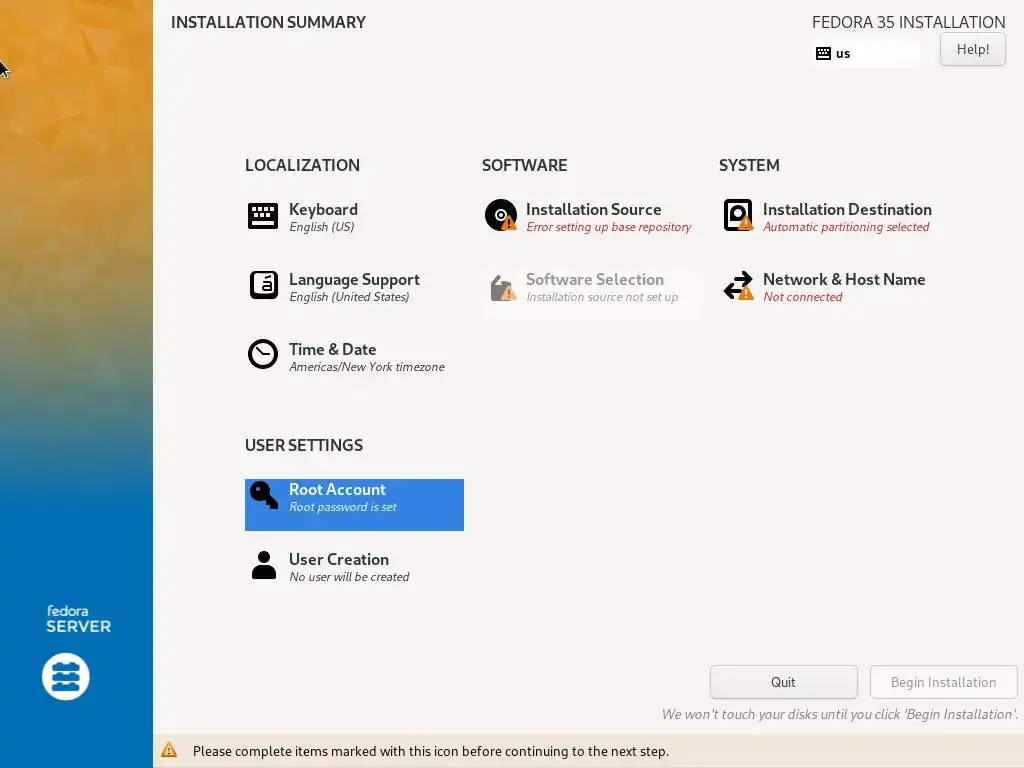Click the FEDORA 35 INSTALLATION title
Image resolution: width=1024 pixels, height=768 pixels.
[x=908, y=22]
